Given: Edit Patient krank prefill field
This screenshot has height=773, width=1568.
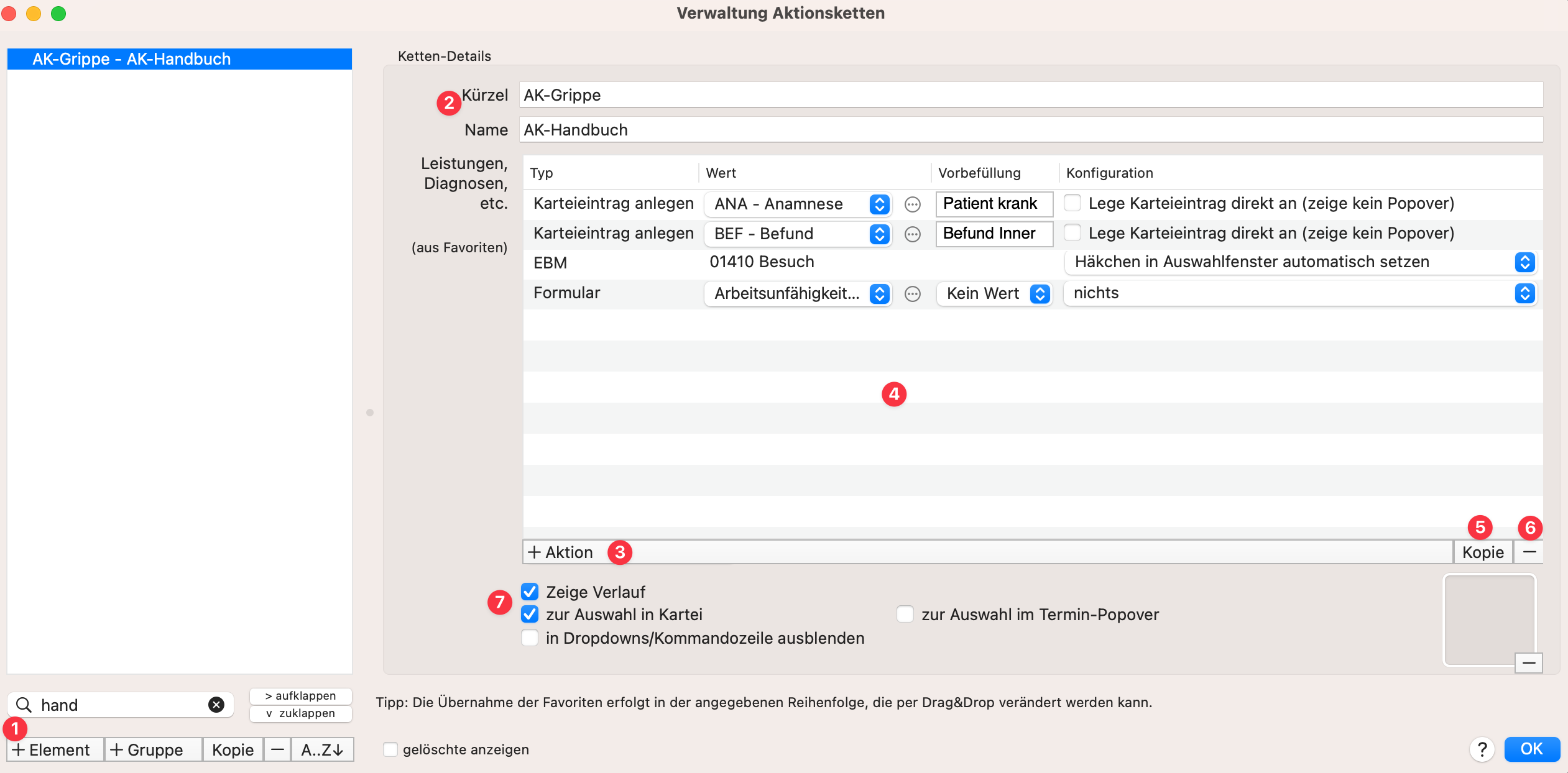Looking at the screenshot, I should (x=994, y=203).
